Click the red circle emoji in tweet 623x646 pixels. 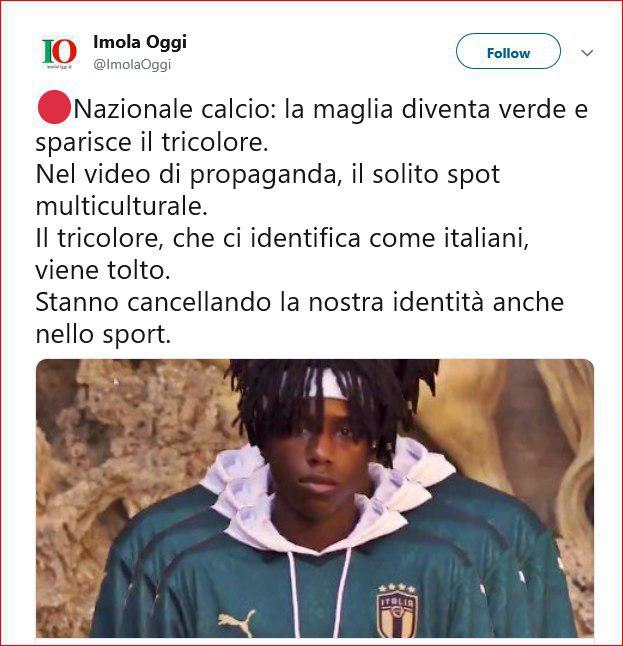[x=54, y=107]
